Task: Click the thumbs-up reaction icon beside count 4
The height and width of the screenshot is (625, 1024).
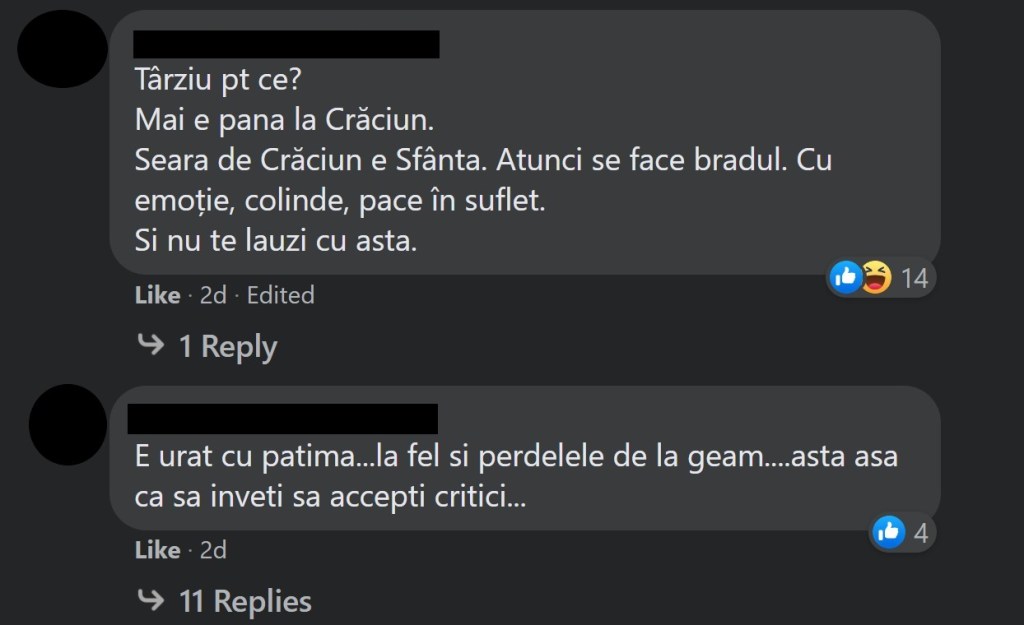Action: tap(888, 533)
